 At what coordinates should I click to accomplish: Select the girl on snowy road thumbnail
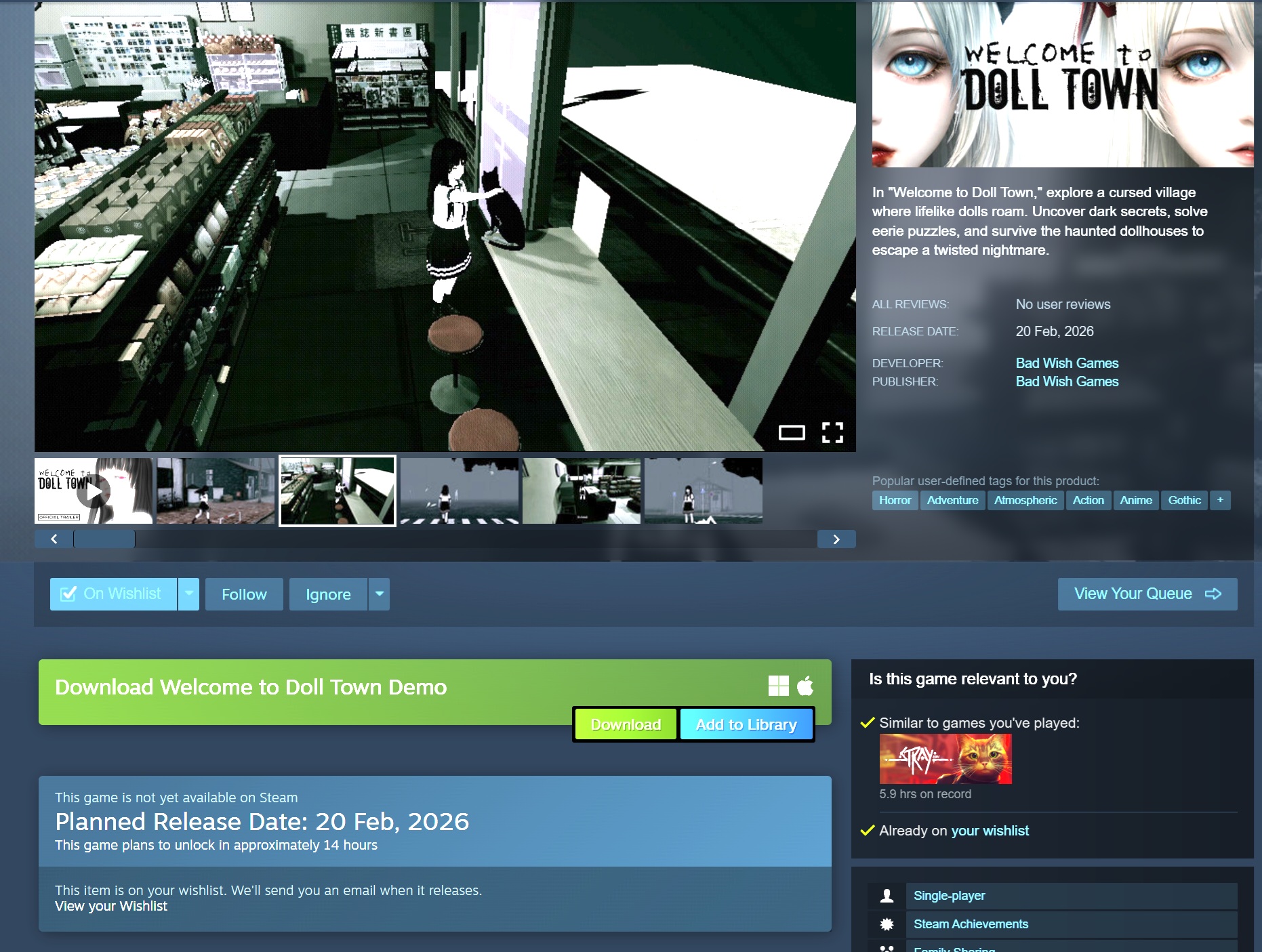click(704, 491)
